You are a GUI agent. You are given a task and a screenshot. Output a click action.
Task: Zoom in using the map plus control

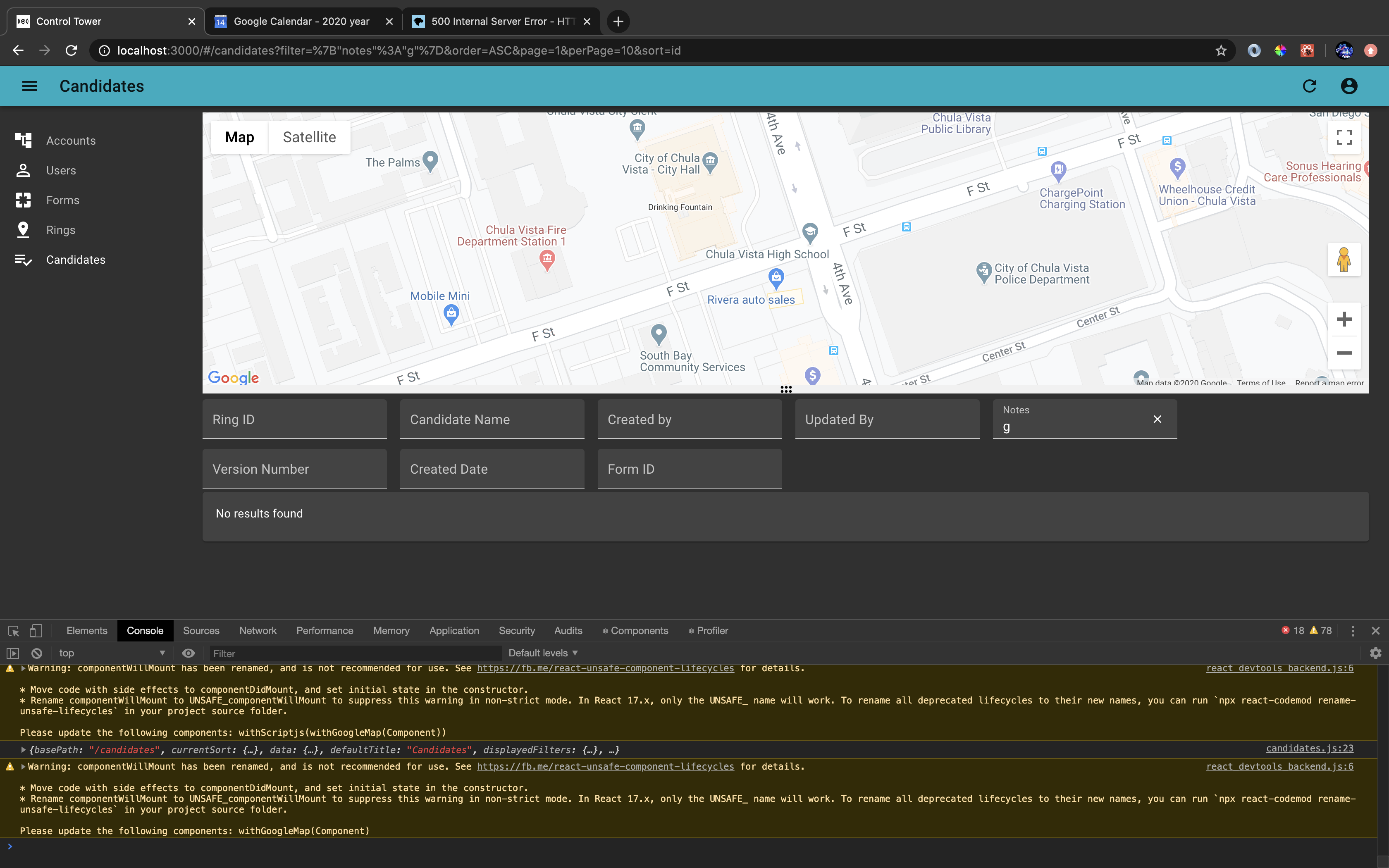(1344, 319)
